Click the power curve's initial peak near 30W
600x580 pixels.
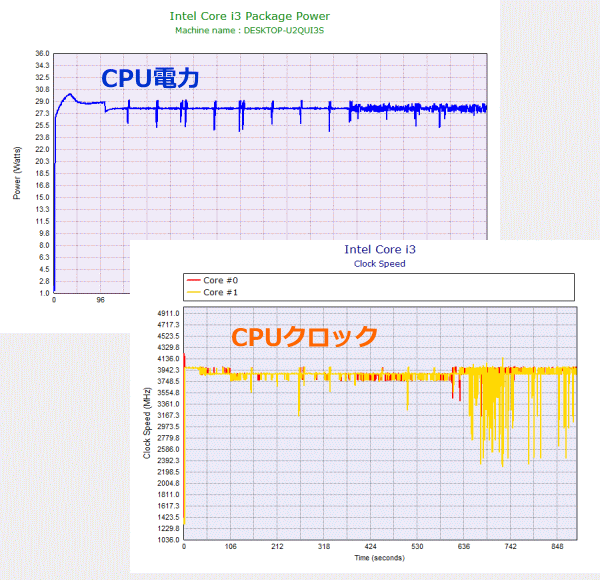coord(70,94)
